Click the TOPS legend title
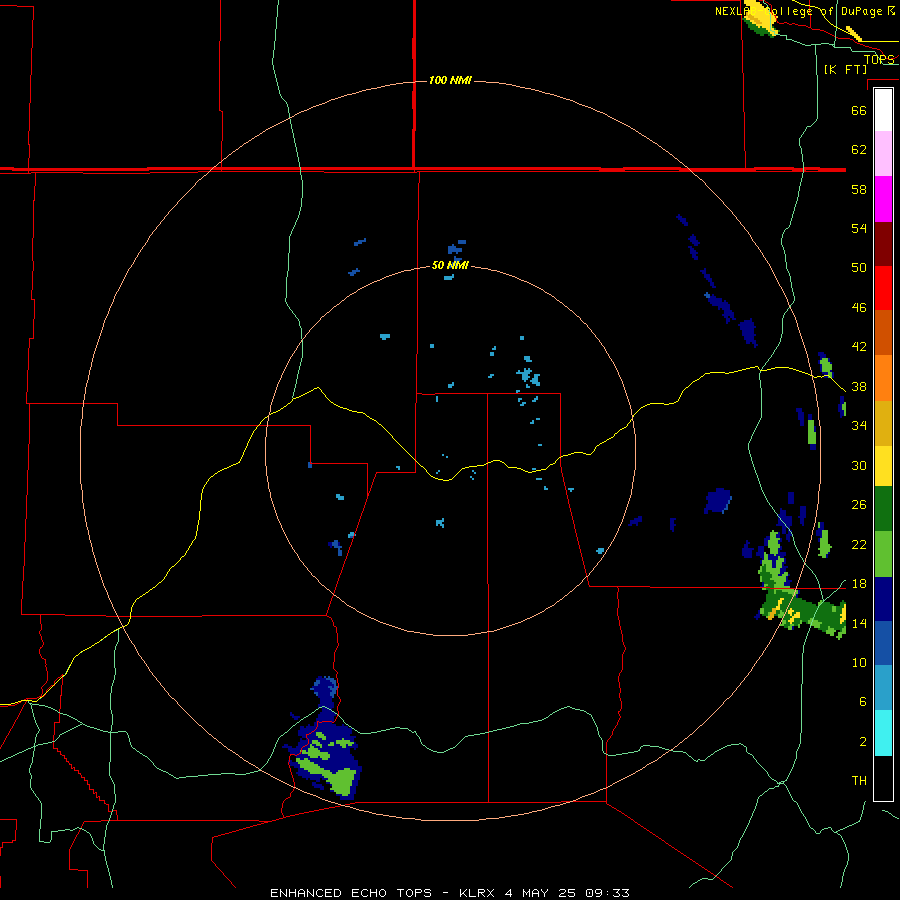This screenshot has width=900, height=900. (x=879, y=59)
